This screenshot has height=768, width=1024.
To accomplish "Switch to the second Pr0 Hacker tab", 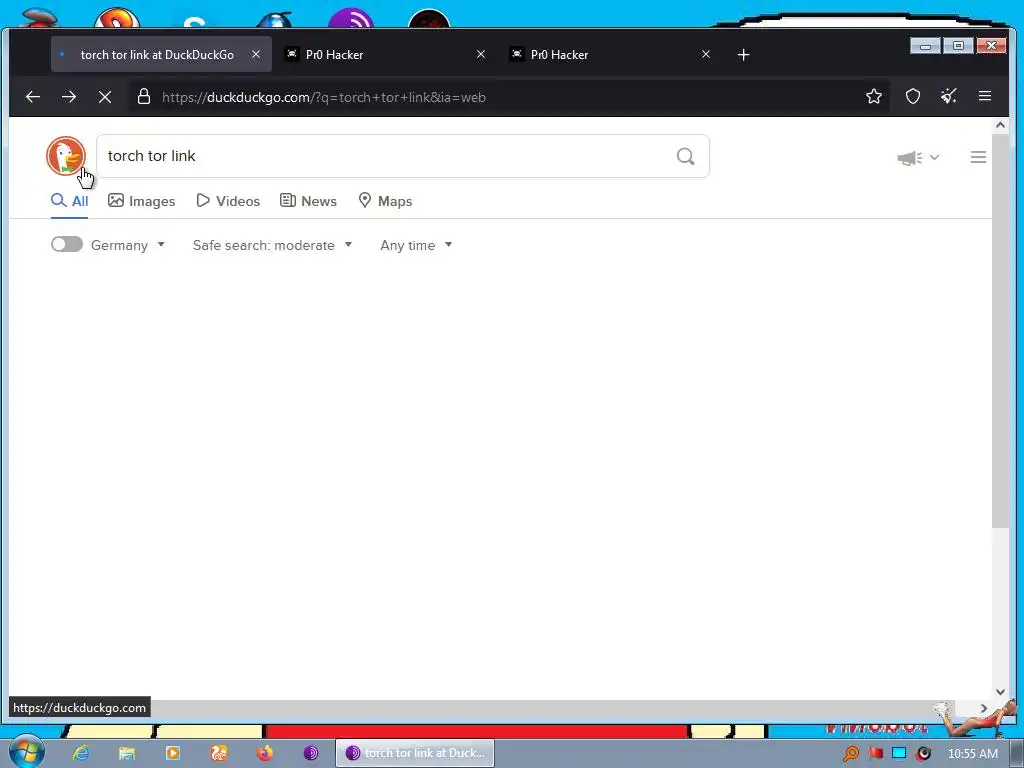I will click(610, 54).
